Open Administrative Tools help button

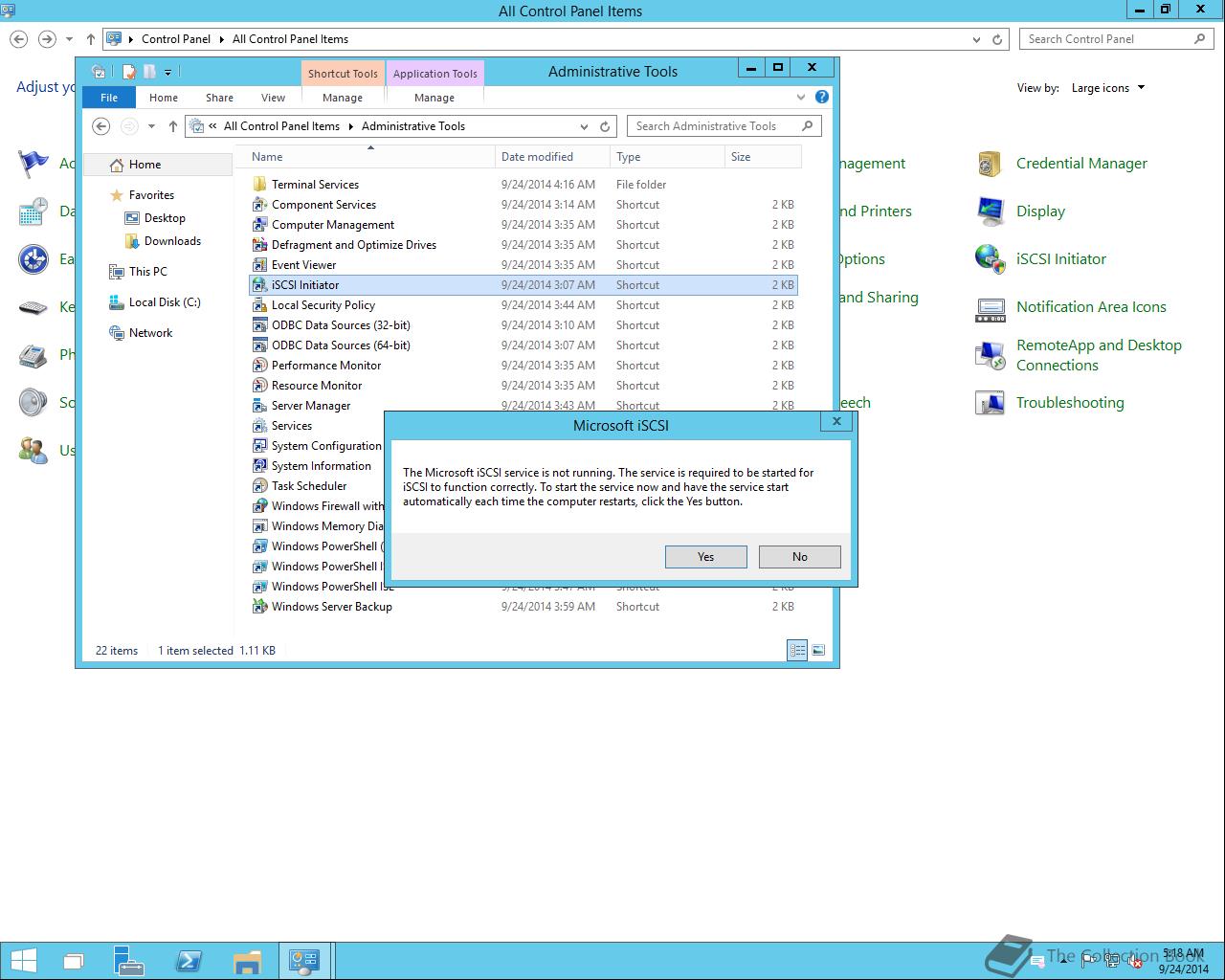(x=822, y=97)
